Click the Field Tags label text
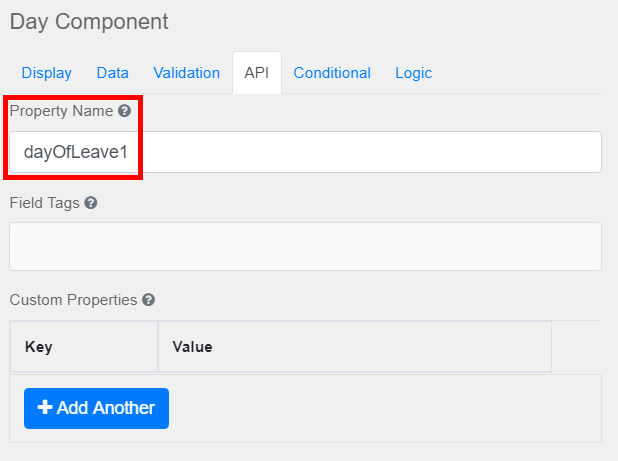Image resolution: width=618 pixels, height=461 pixels. click(x=45, y=203)
